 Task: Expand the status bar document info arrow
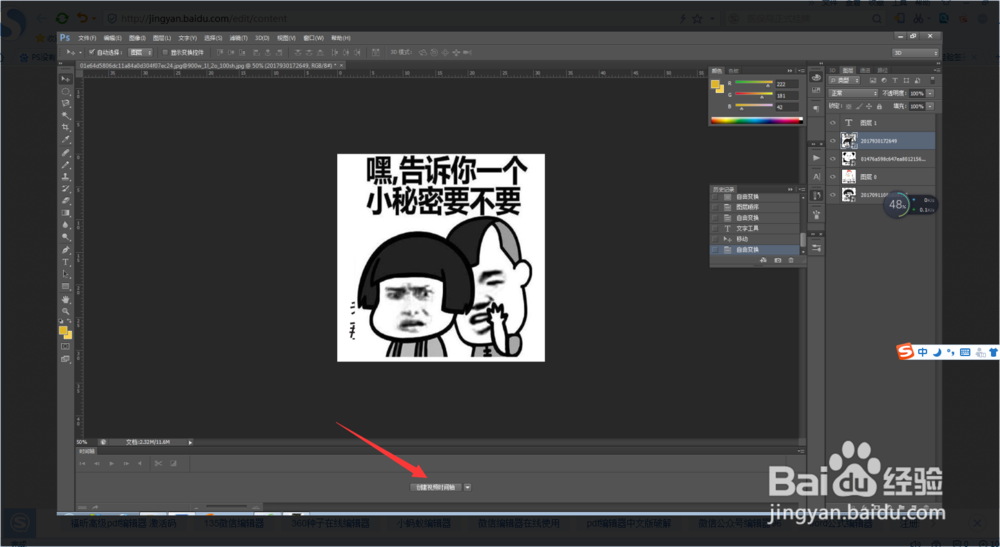(x=190, y=442)
